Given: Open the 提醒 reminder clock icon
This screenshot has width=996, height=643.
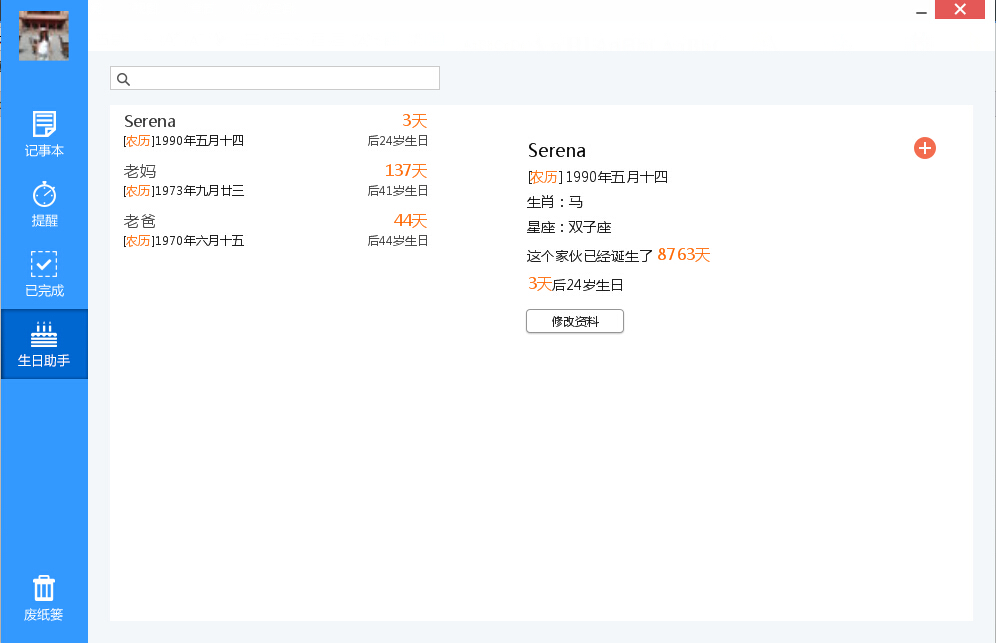Looking at the screenshot, I should [x=44, y=194].
